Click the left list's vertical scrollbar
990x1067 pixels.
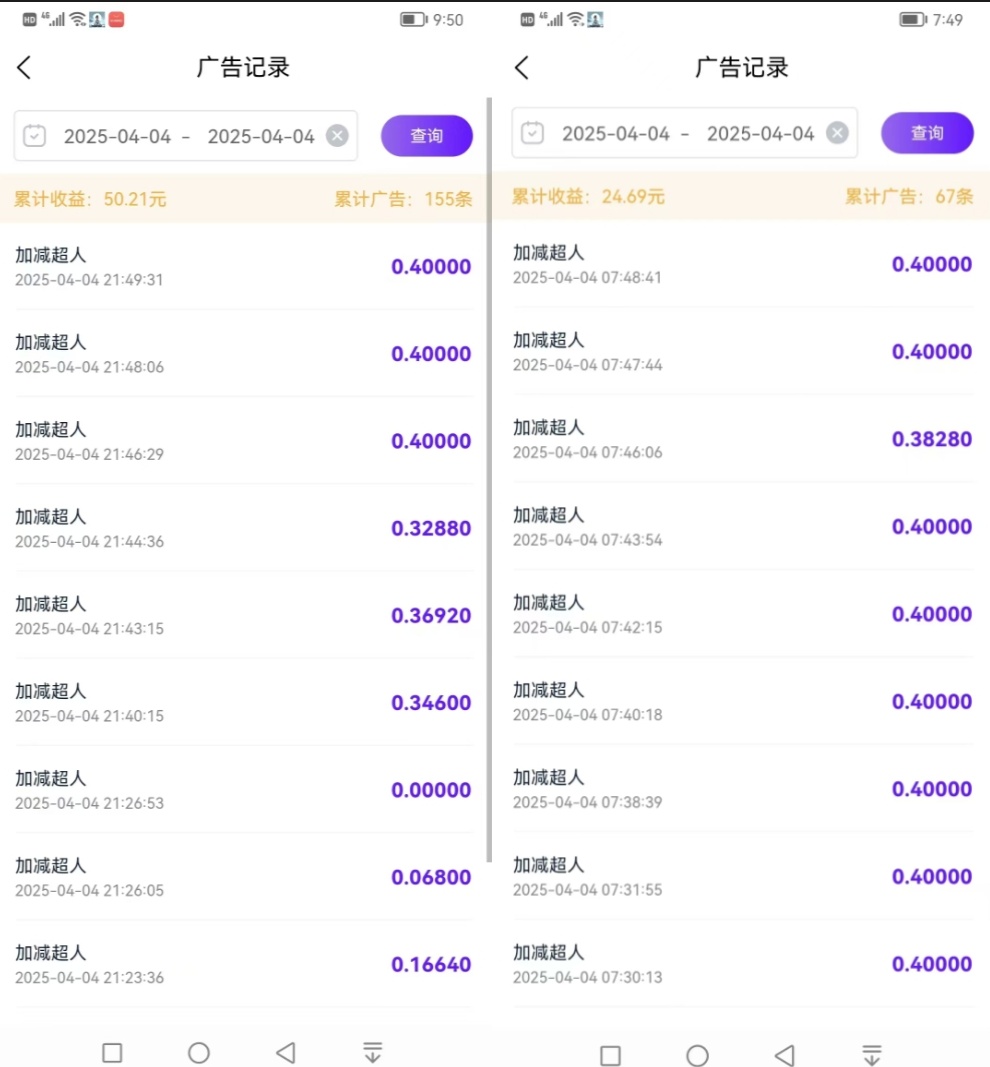[489, 480]
